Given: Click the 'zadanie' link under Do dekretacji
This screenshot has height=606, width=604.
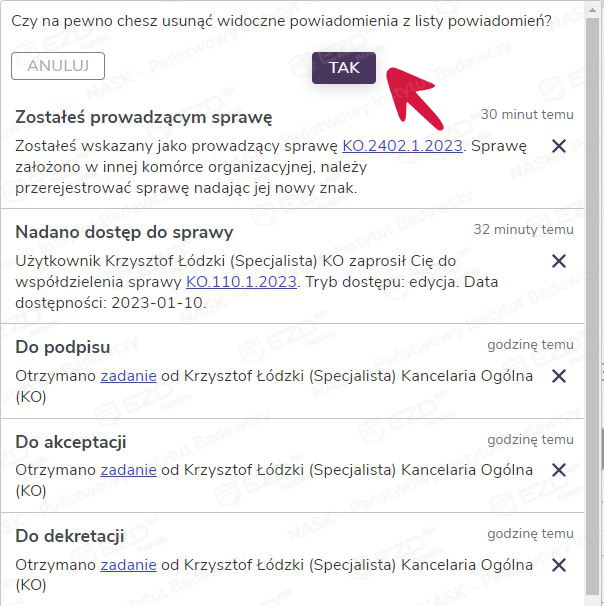Looking at the screenshot, I should [x=128, y=565].
